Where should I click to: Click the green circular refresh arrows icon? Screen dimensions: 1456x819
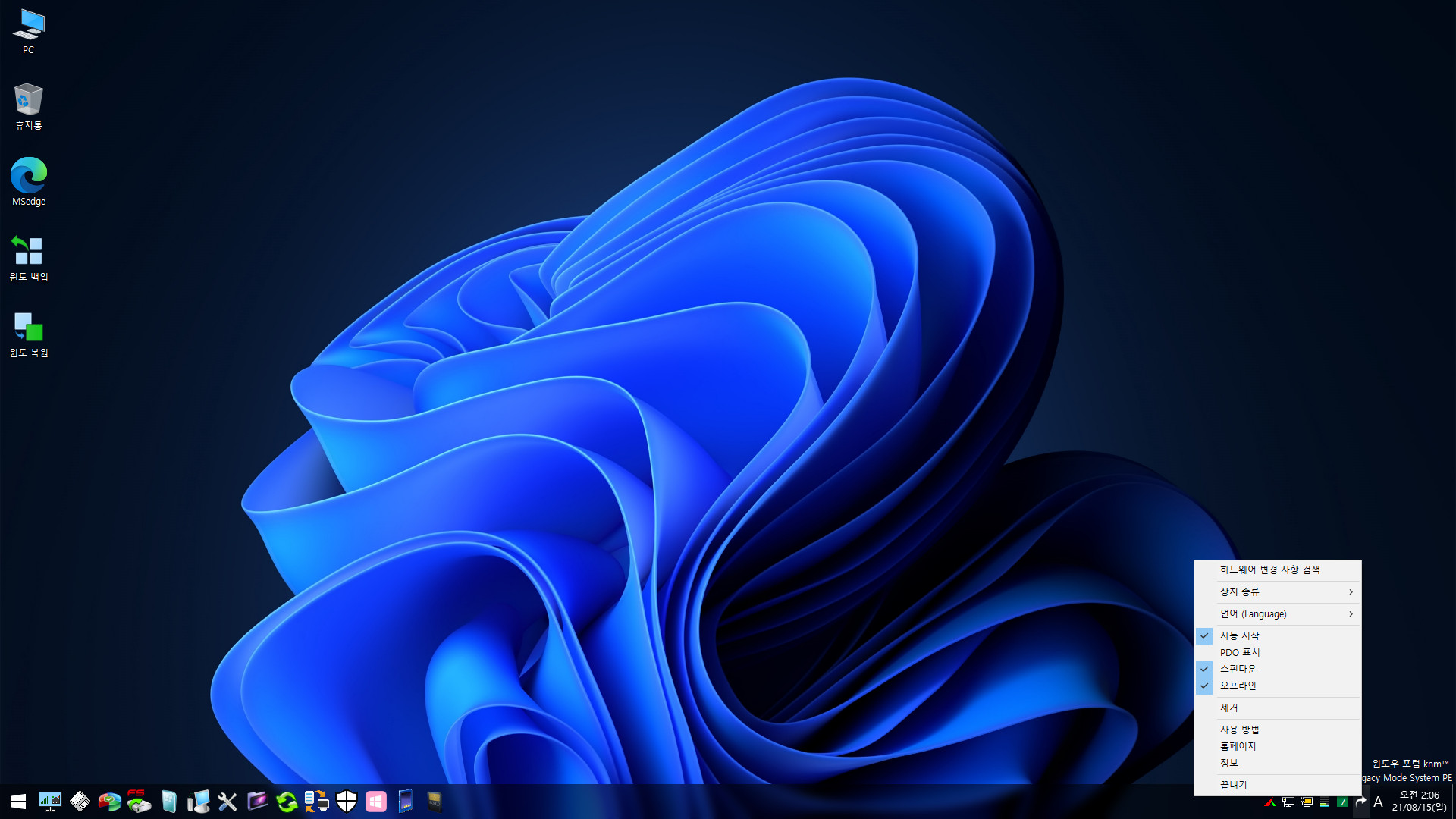point(287,802)
